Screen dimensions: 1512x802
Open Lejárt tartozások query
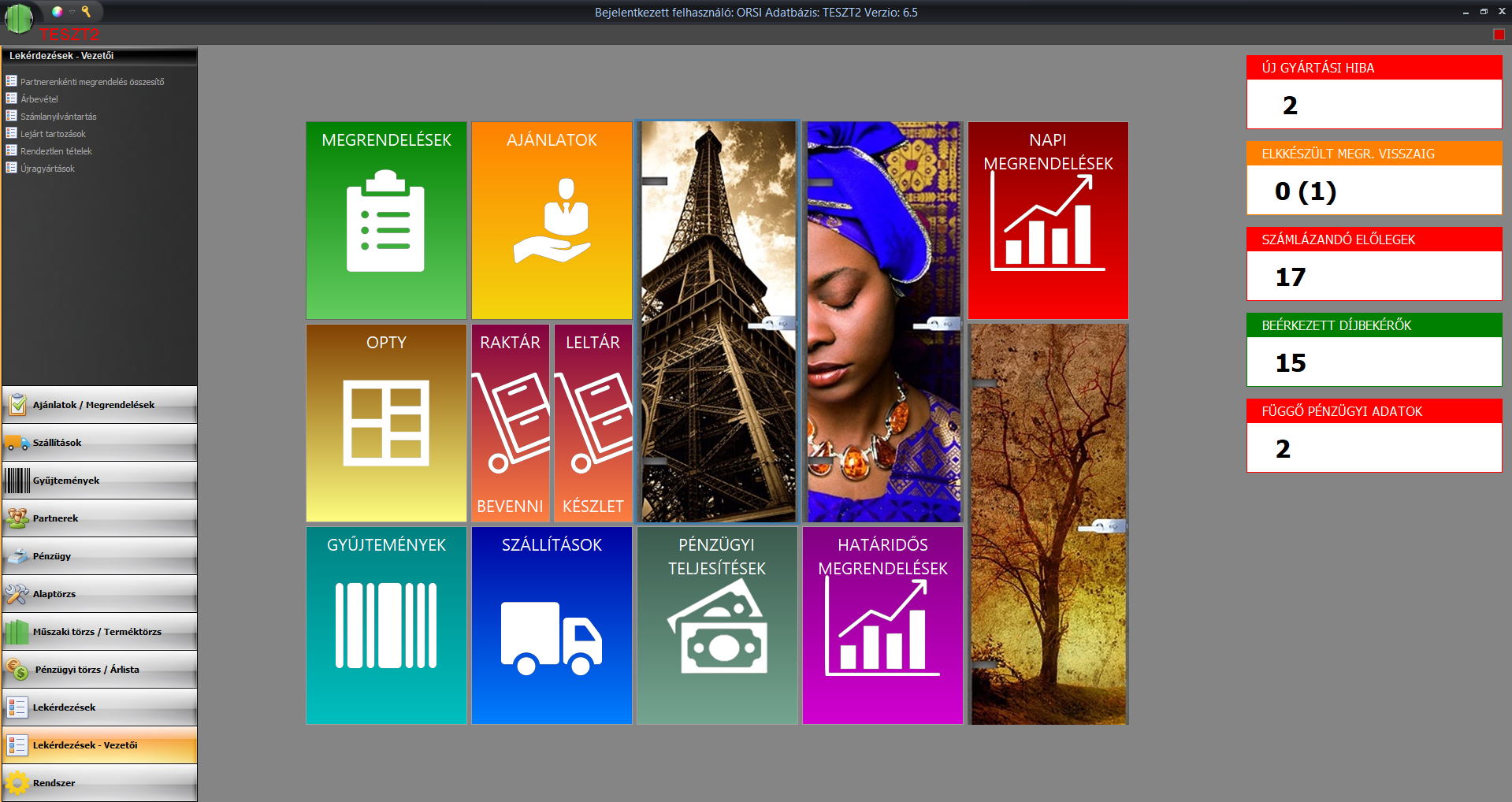(x=53, y=134)
